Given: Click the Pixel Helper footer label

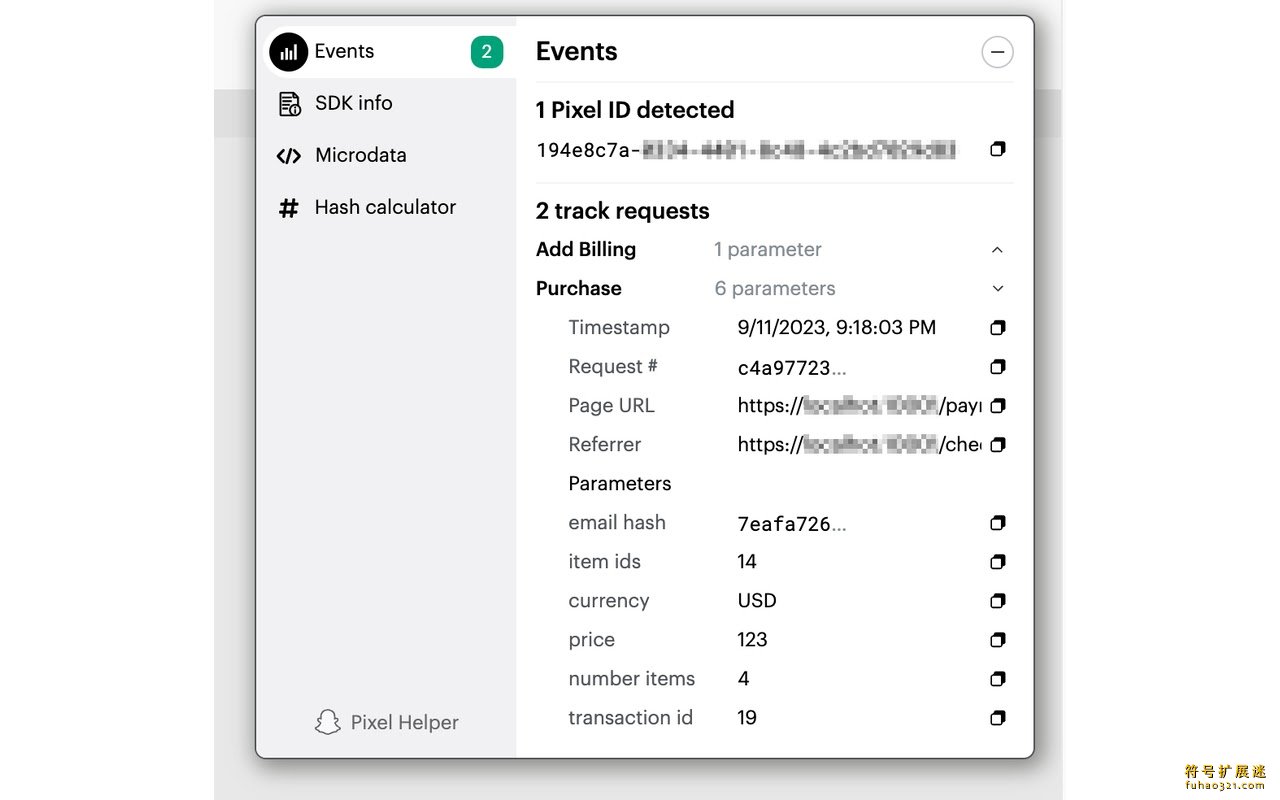Looking at the screenshot, I should 405,723.
